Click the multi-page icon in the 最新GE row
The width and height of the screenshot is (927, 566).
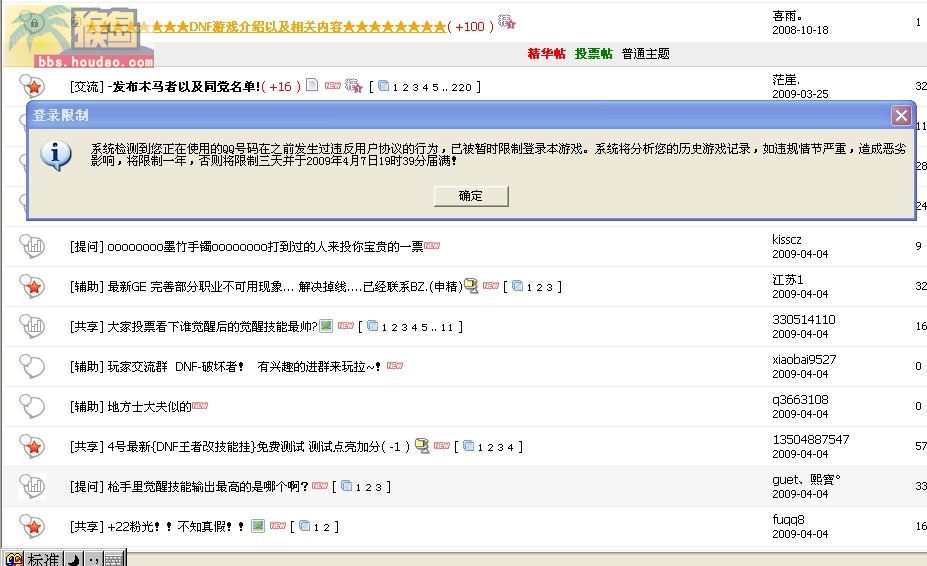coord(517,286)
